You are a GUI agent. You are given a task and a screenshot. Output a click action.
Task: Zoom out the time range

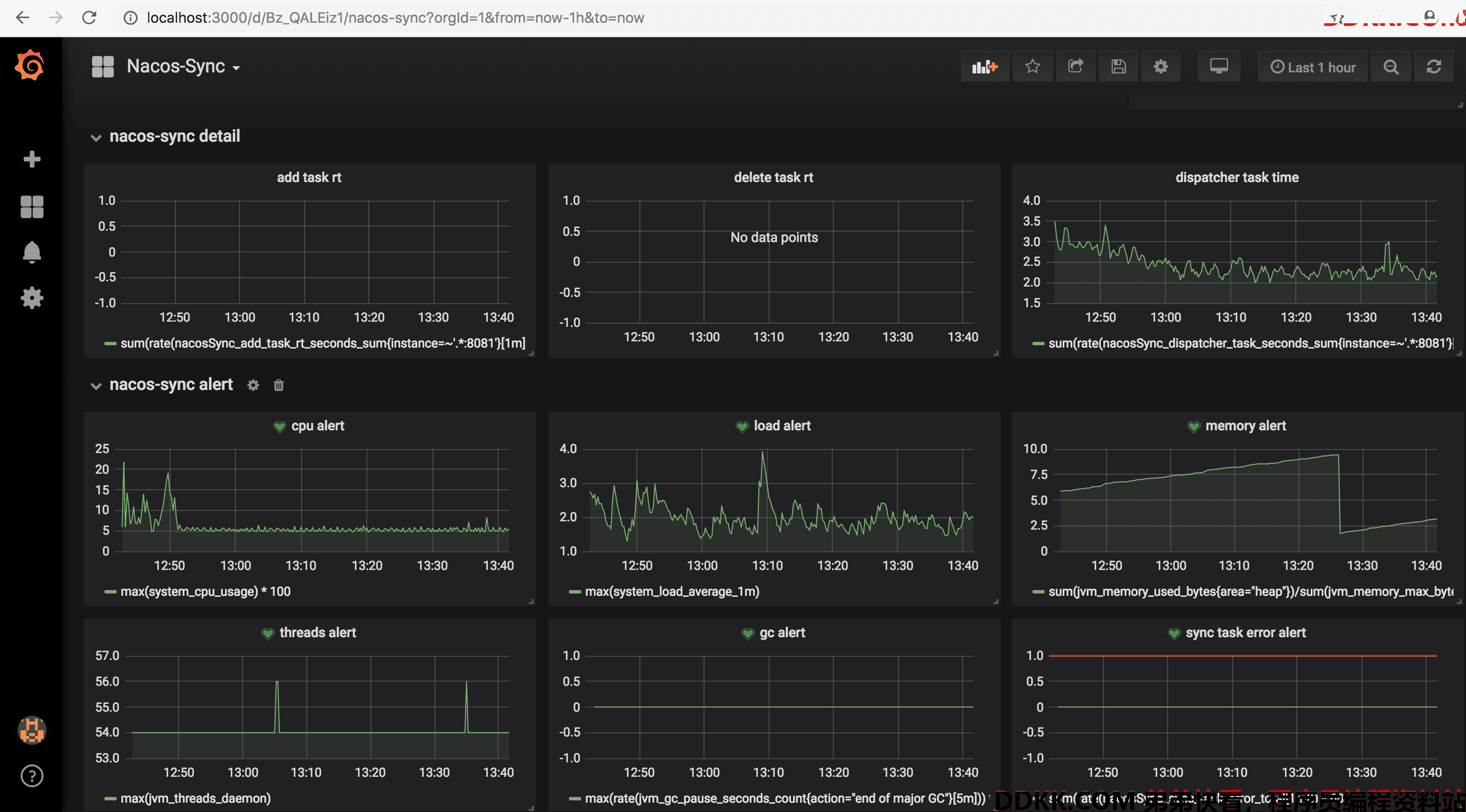(1391, 67)
